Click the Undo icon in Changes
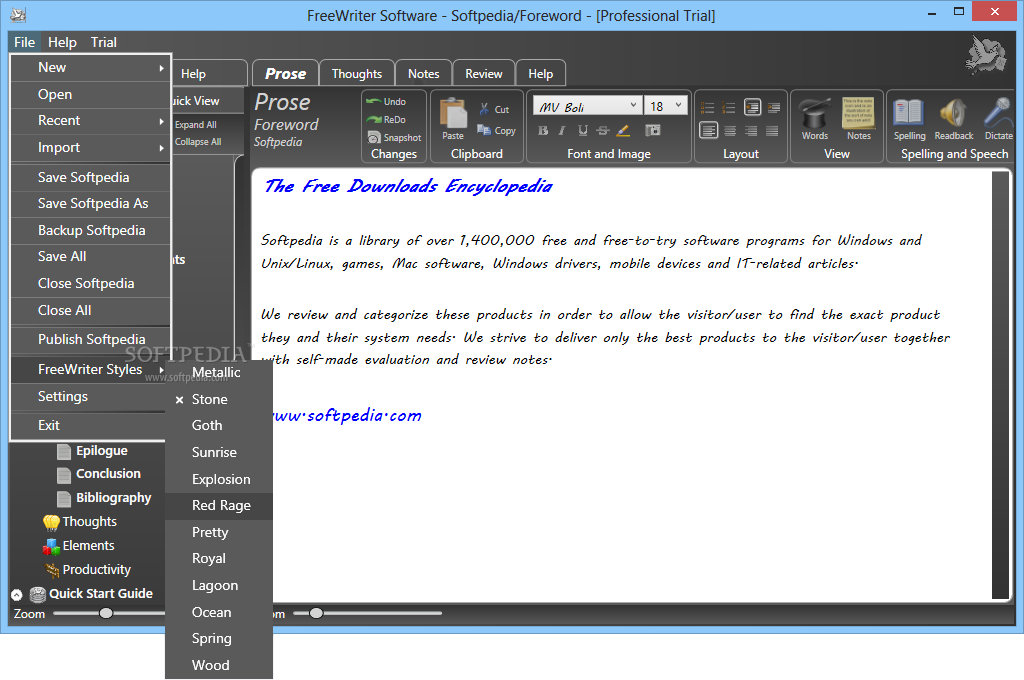The image size is (1024, 680). tap(374, 101)
